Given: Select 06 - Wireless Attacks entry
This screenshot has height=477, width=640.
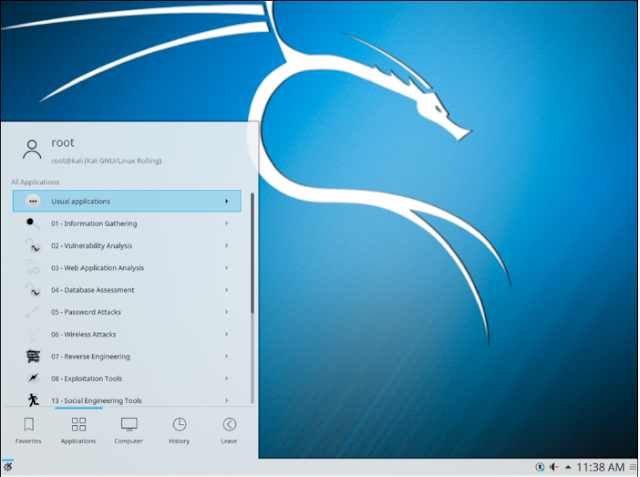Looking at the screenshot, I should click(127, 334).
